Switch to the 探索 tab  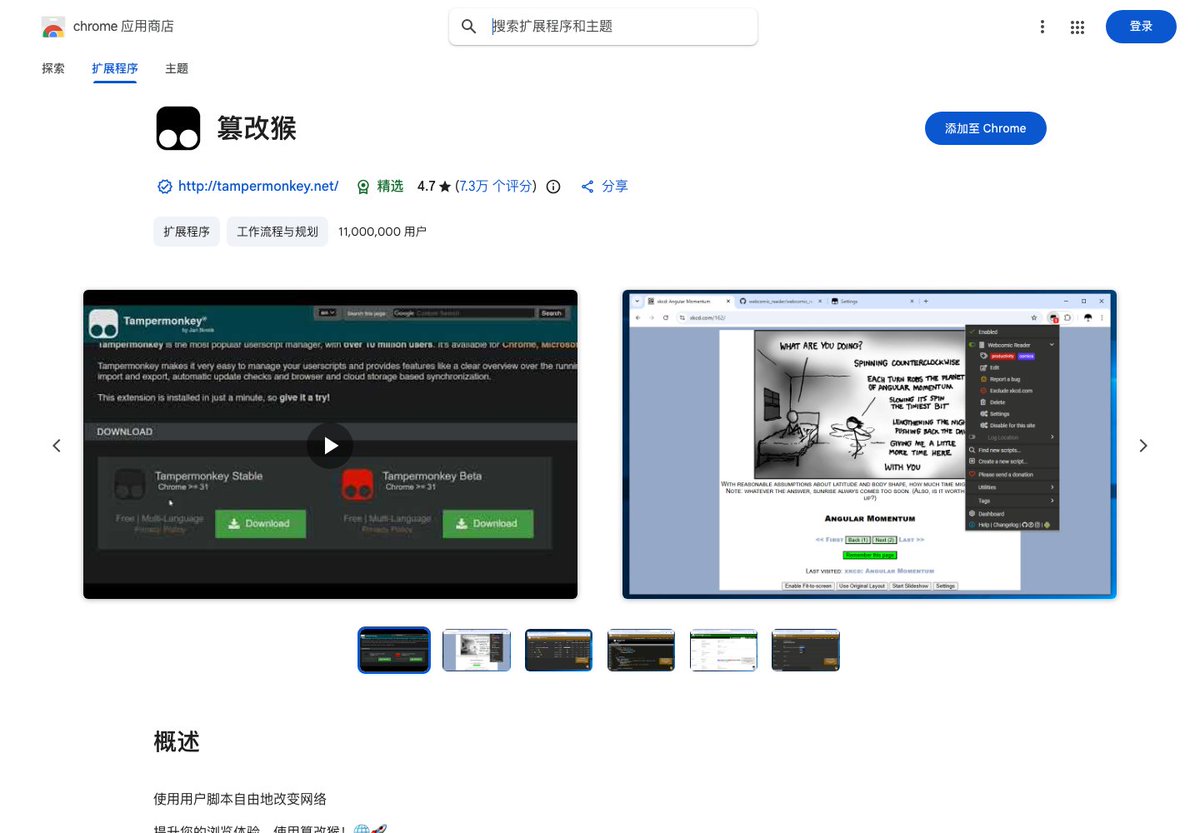click(53, 69)
